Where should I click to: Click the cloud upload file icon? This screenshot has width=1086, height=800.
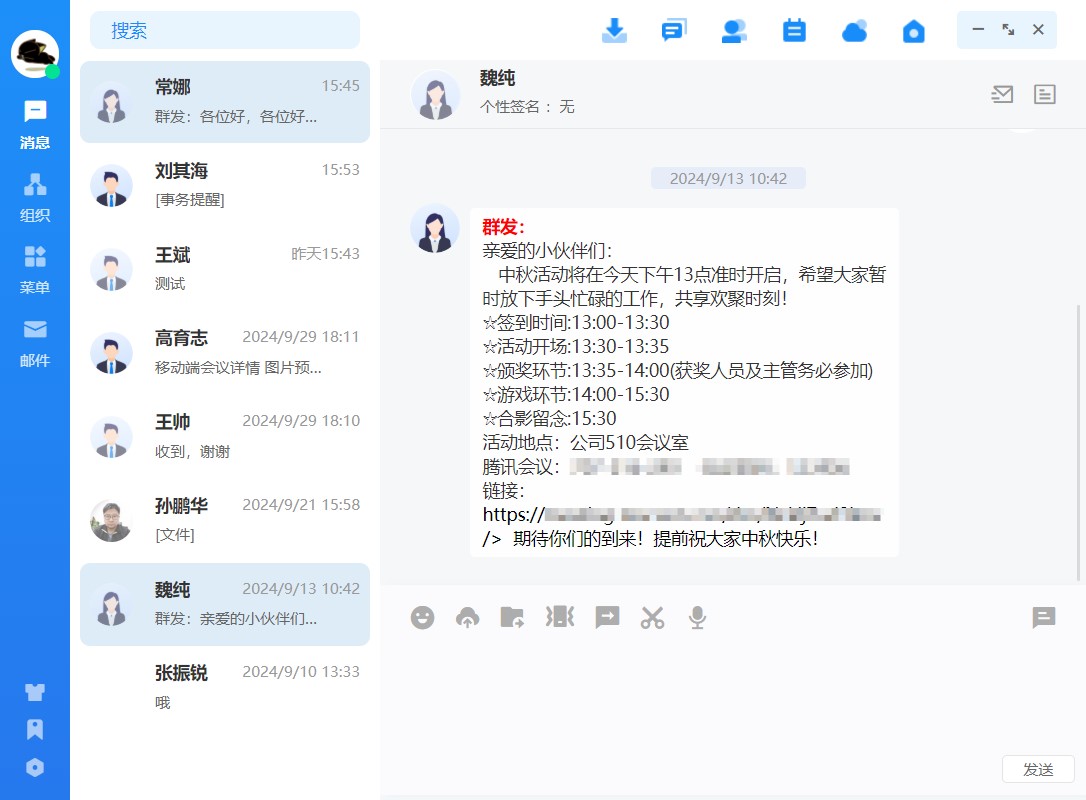tap(467, 617)
